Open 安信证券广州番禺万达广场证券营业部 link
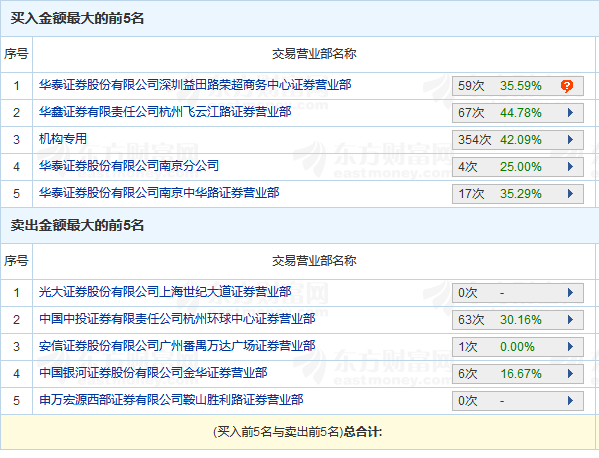 pyautogui.click(x=177, y=346)
